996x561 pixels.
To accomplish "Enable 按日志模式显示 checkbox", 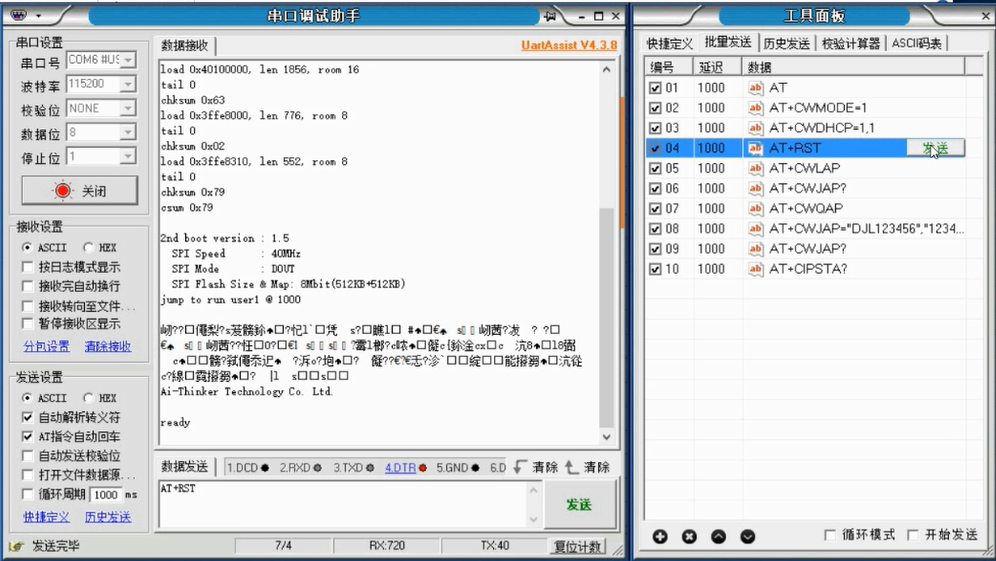I will pos(27,267).
